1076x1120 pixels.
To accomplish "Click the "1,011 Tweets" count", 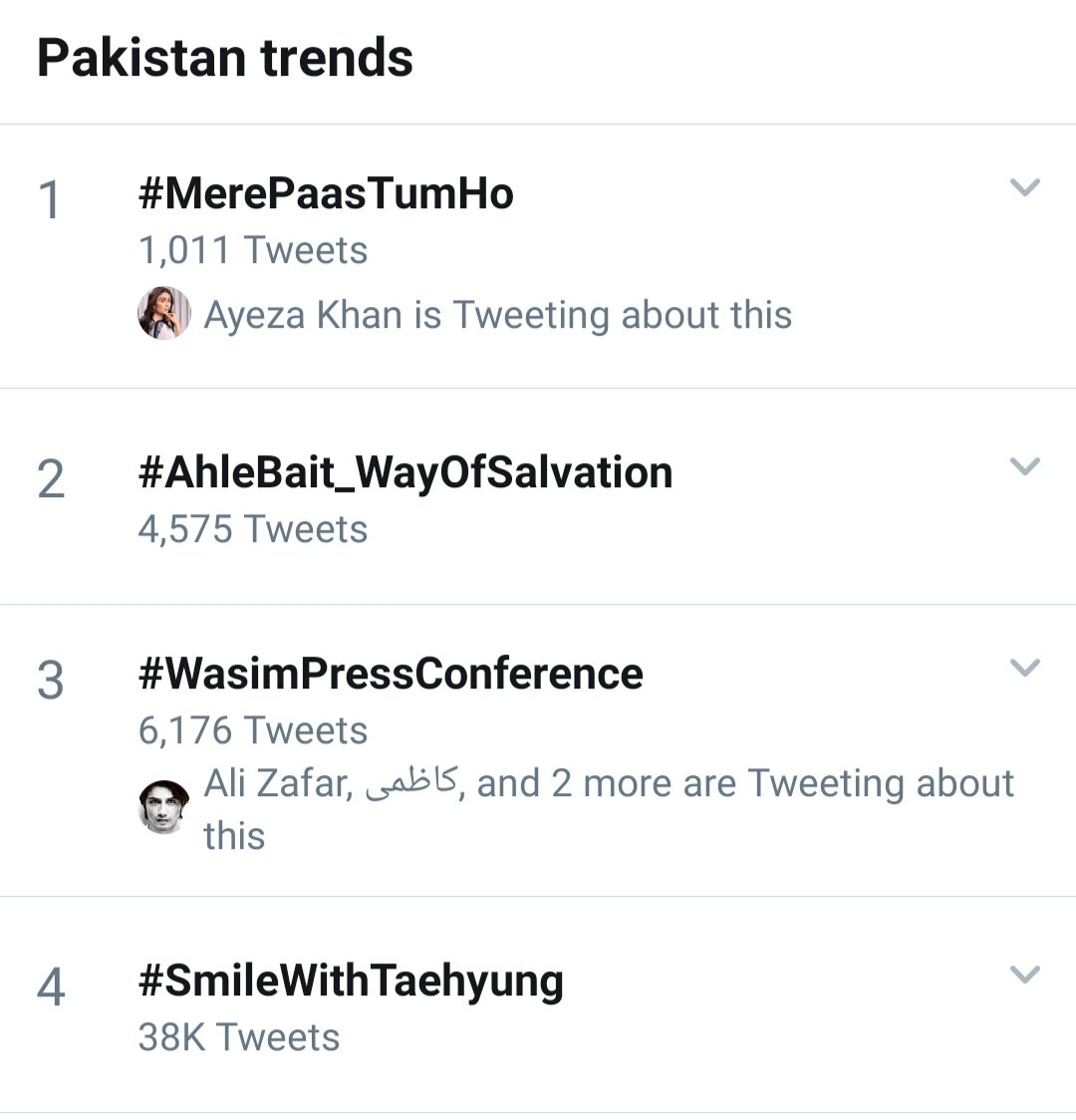I will [x=253, y=250].
